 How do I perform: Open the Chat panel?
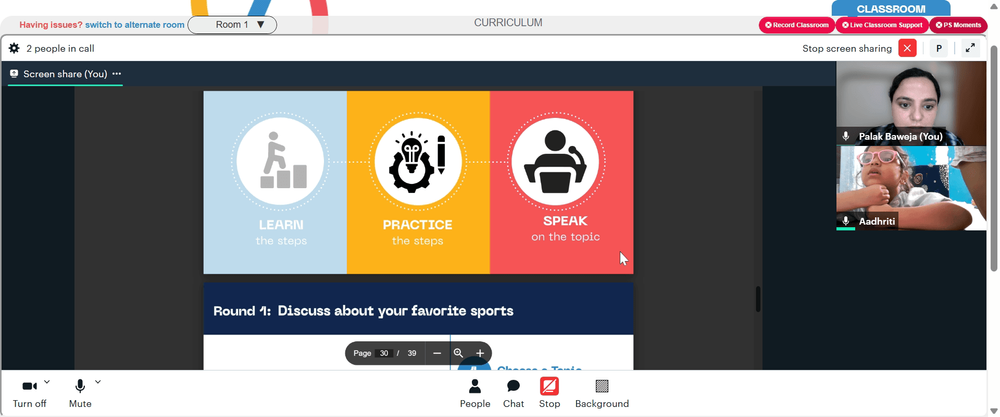(513, 393)
